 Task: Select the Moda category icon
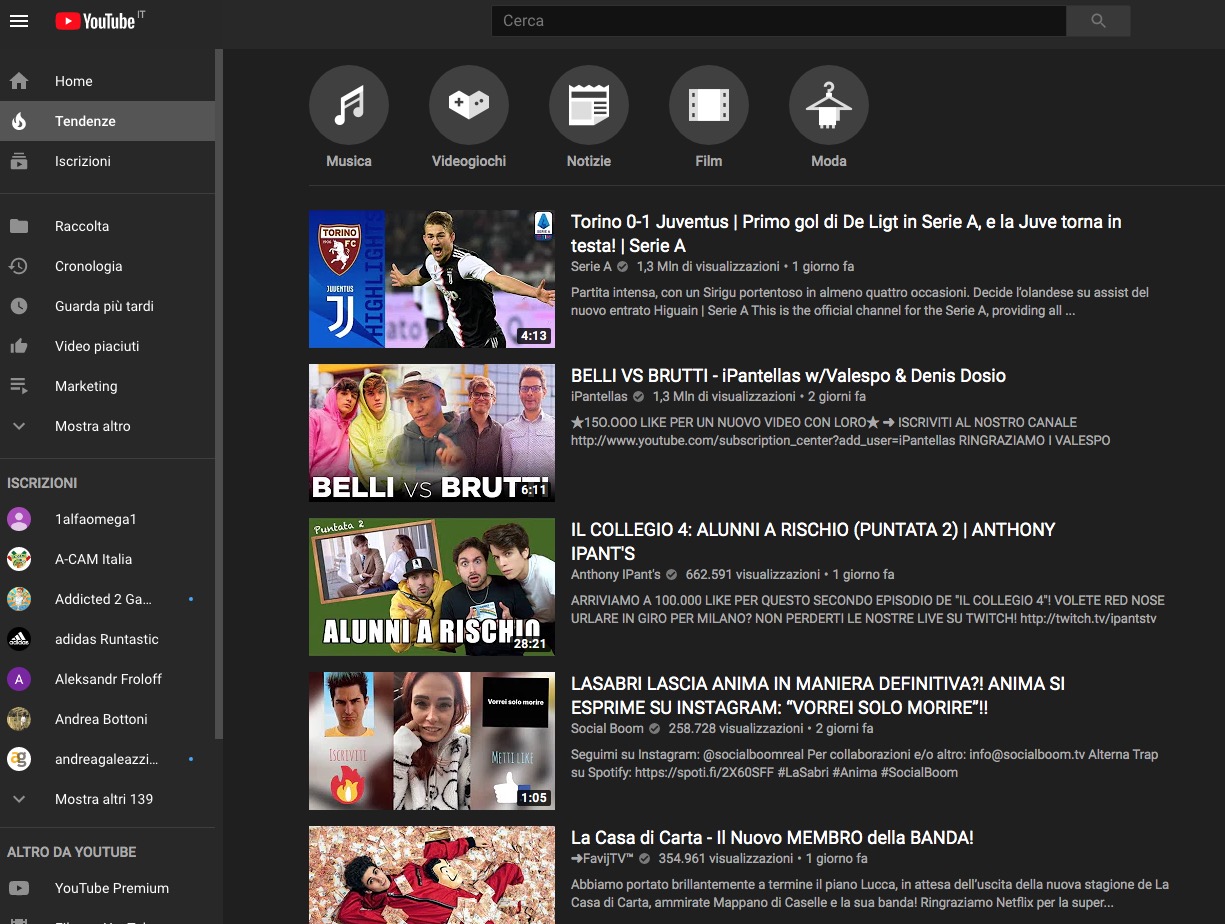click(x=828, y=106)
